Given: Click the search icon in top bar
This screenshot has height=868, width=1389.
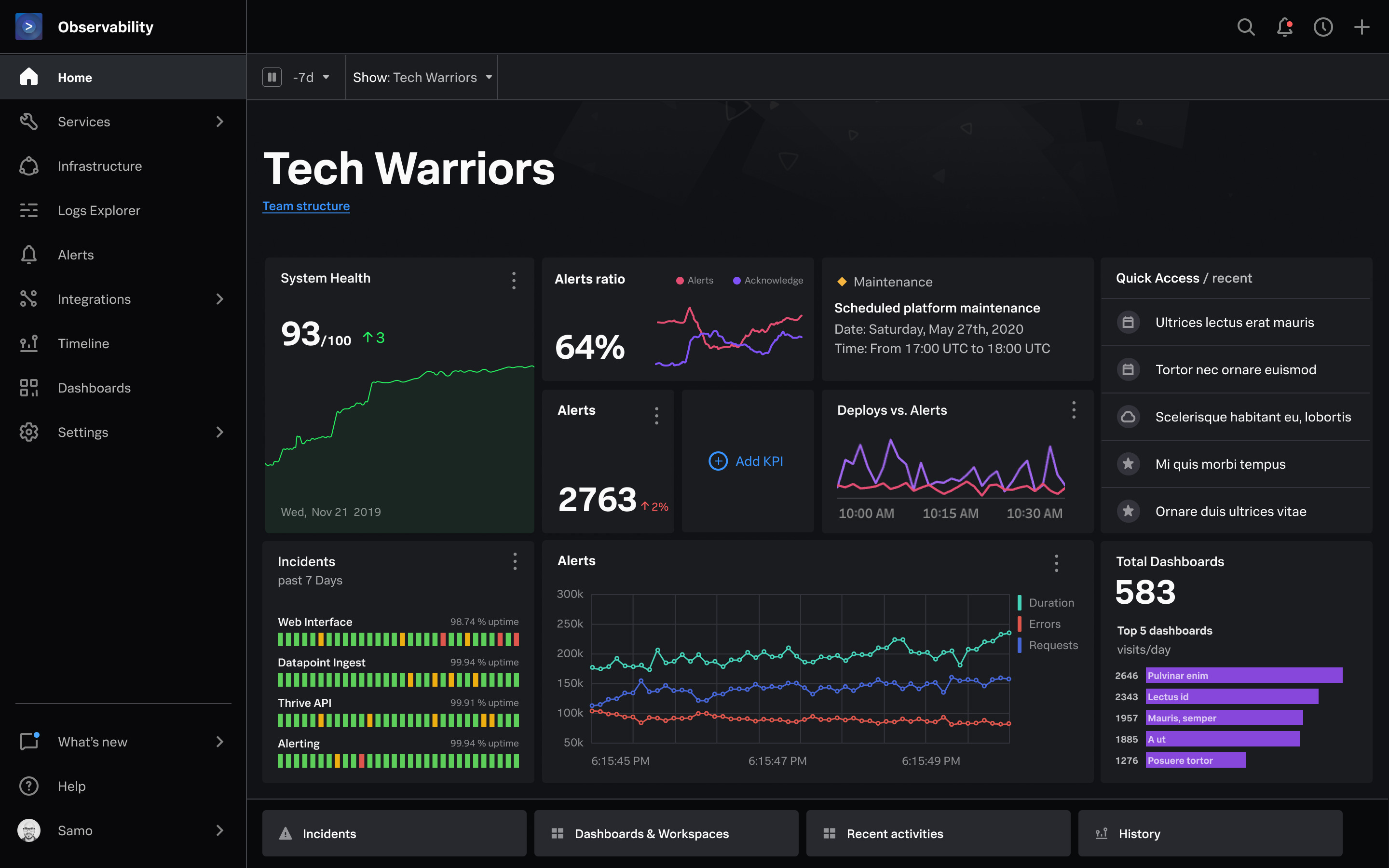Looking at the screenshot, I should pyautogui.click(x=1245, y=27).
